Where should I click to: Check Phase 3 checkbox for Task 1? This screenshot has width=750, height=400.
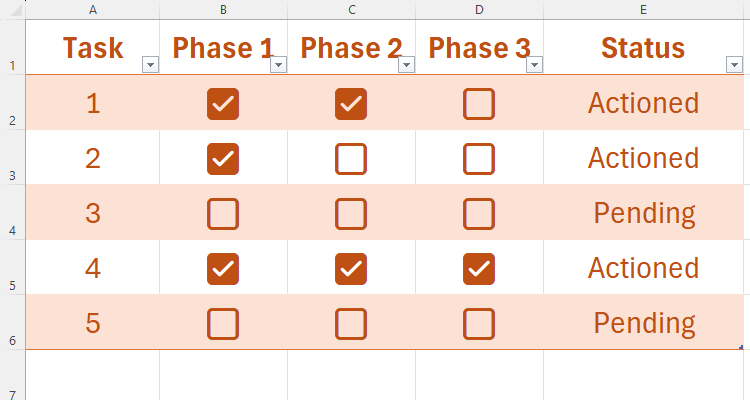click(479, 103)
